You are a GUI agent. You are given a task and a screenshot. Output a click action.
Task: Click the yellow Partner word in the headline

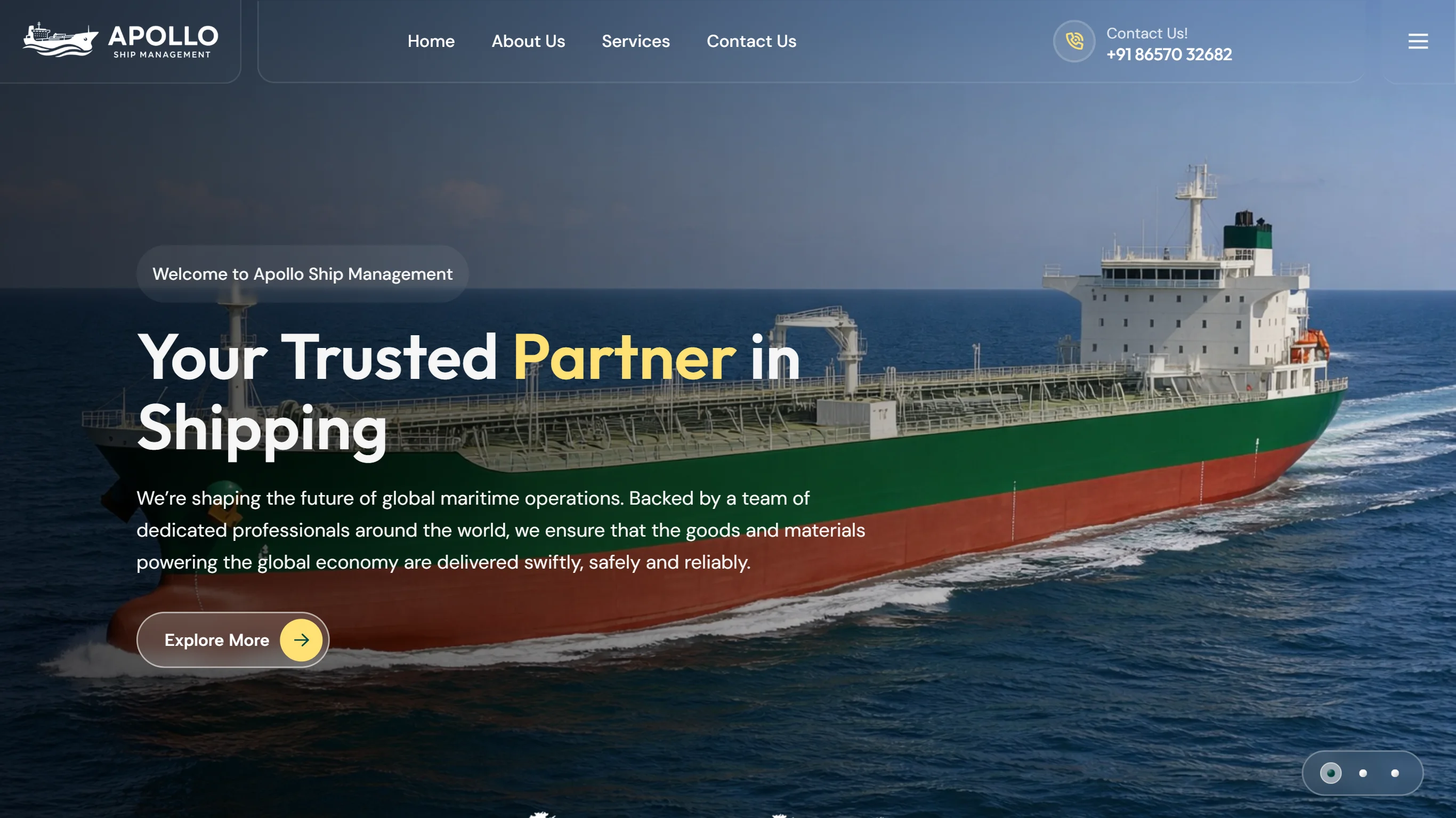[625, 357]
